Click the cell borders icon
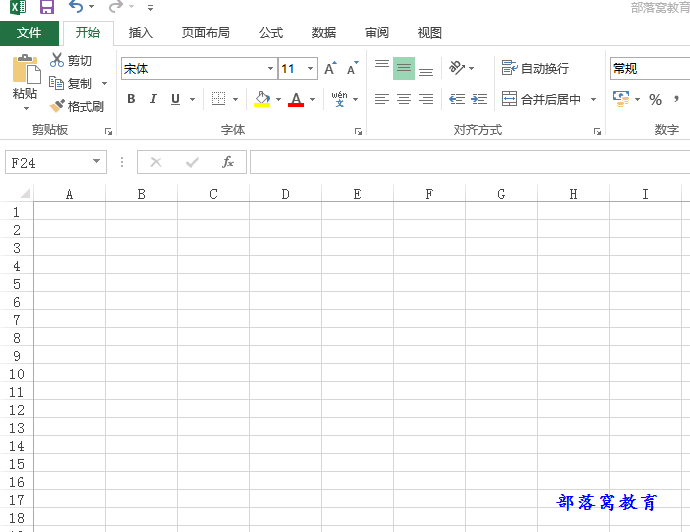690x532 pixels. pyautogui.click(x=218, y=99)
